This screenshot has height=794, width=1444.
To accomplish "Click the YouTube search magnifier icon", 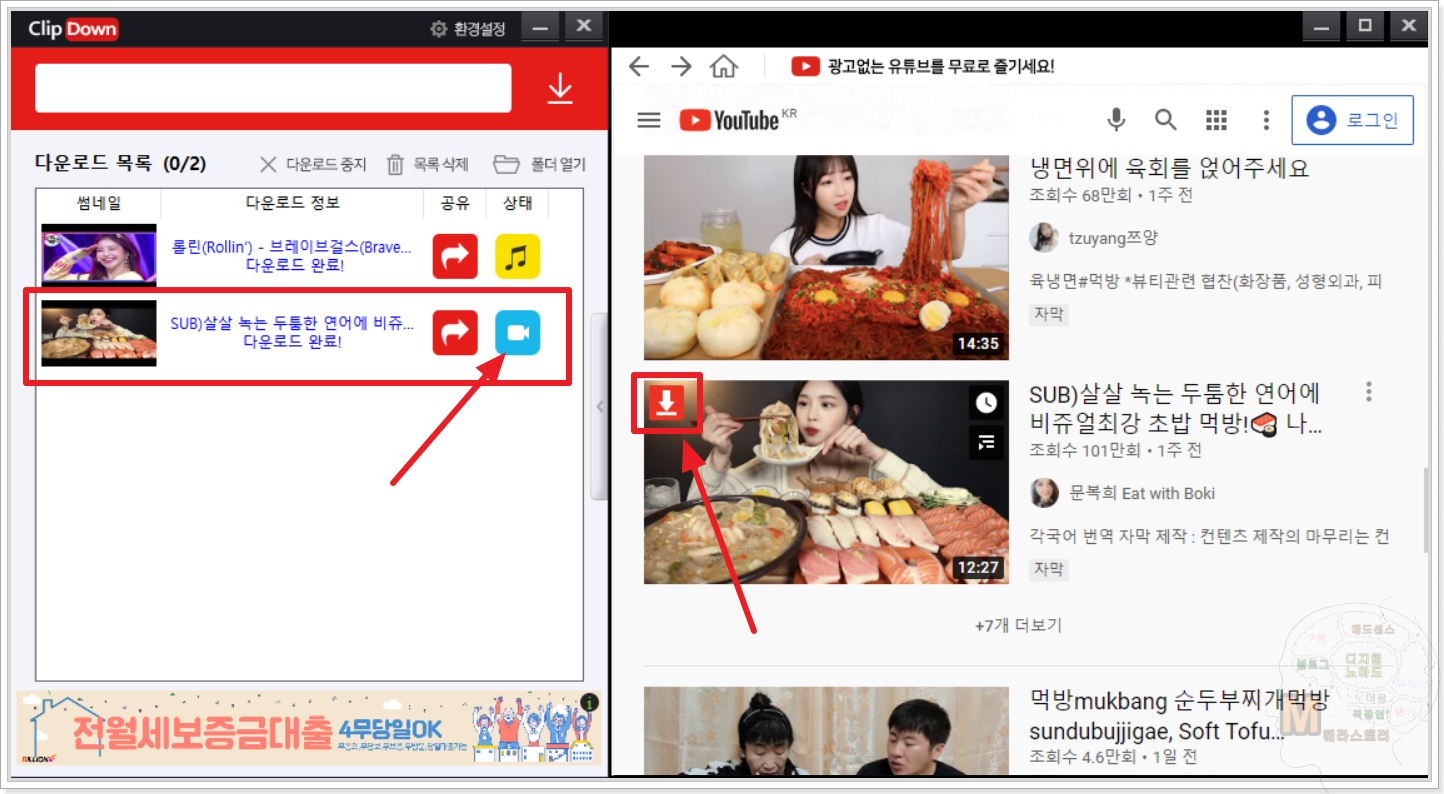I will 1166,120.
